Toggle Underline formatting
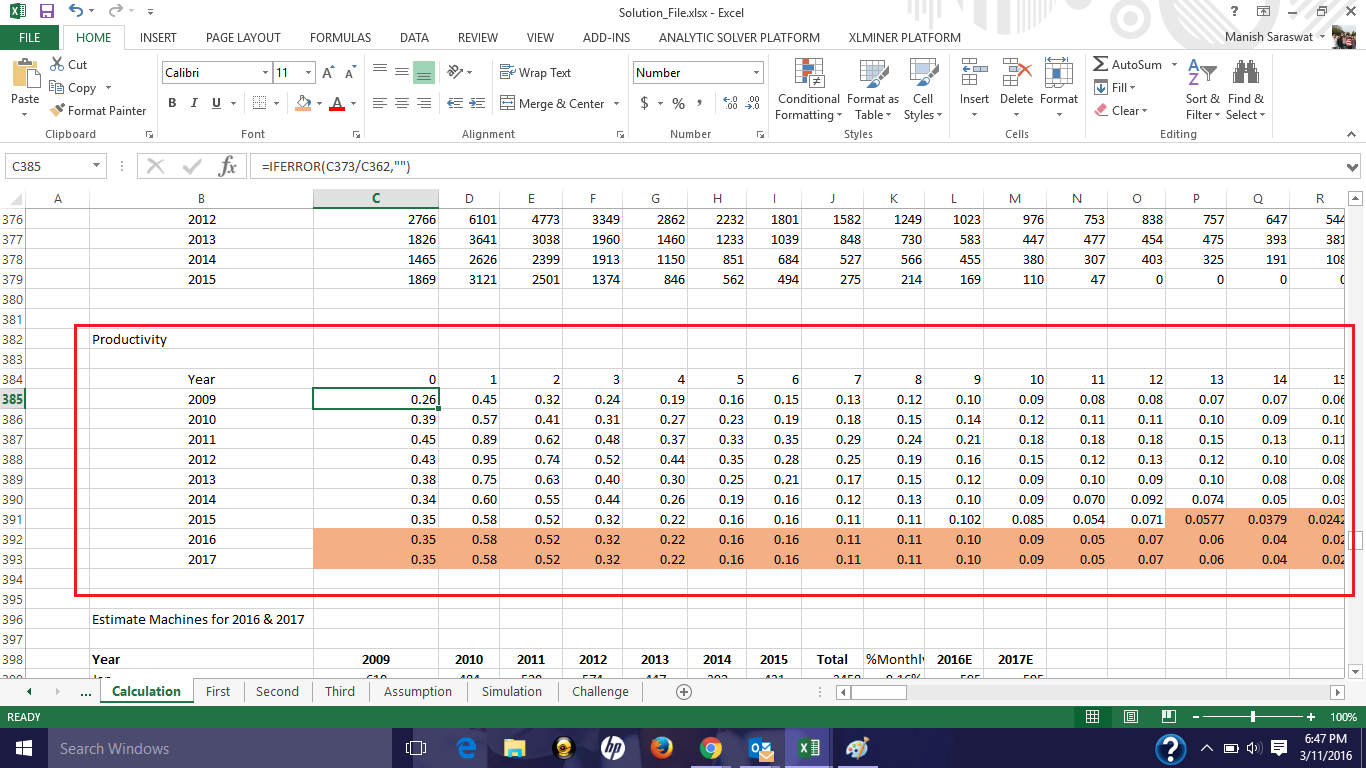Image resolution: width=1366 pixels, height=768 pixels. pyautogui.click(x=216, y=103)
